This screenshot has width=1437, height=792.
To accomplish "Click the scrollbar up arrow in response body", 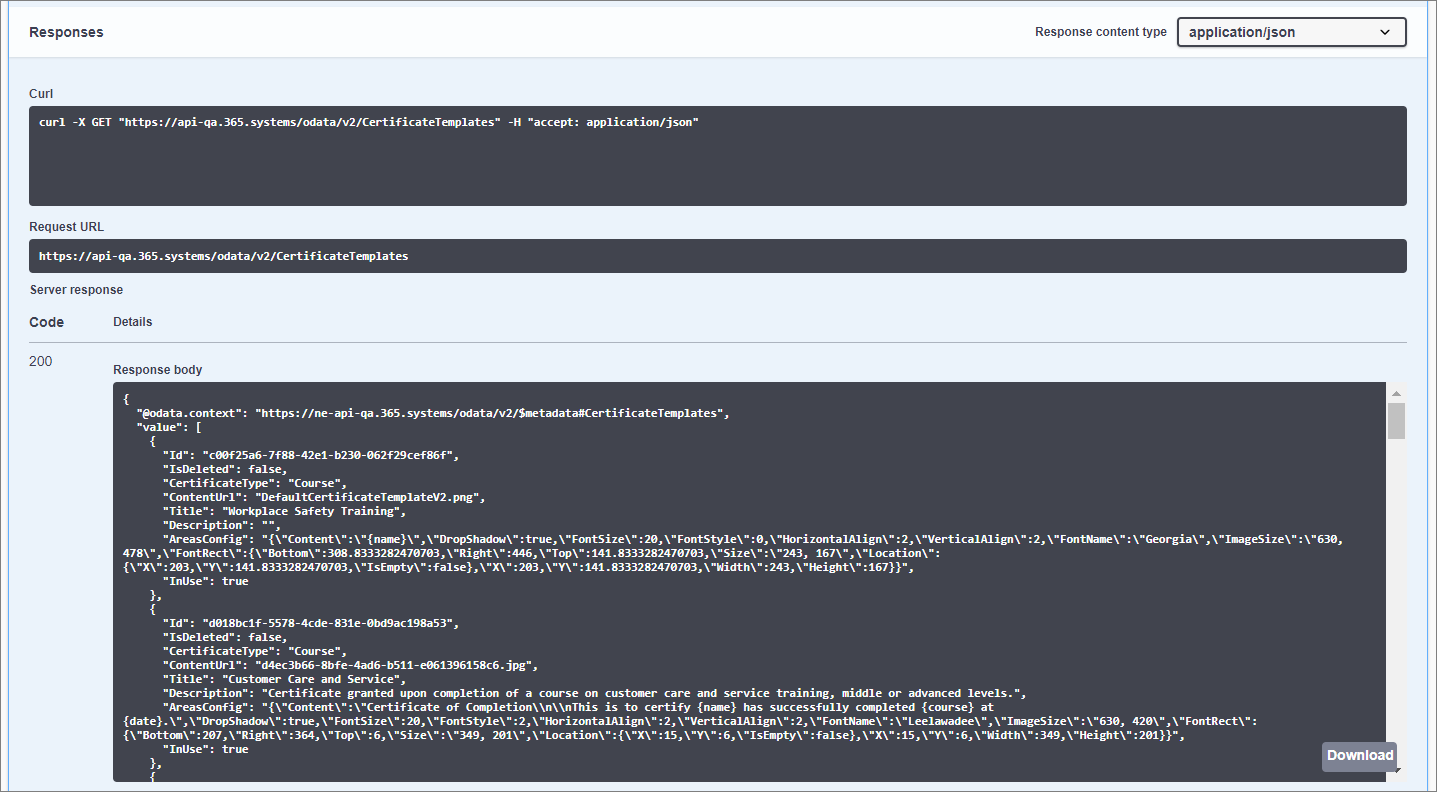I will [1396, 393].
